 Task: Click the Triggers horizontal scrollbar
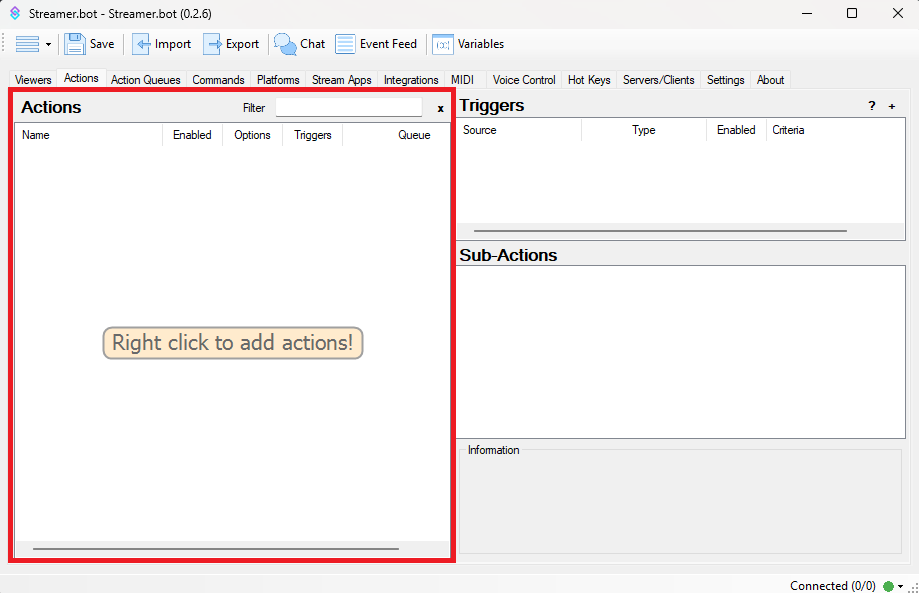pyautogui.click(x=660, y=230)
